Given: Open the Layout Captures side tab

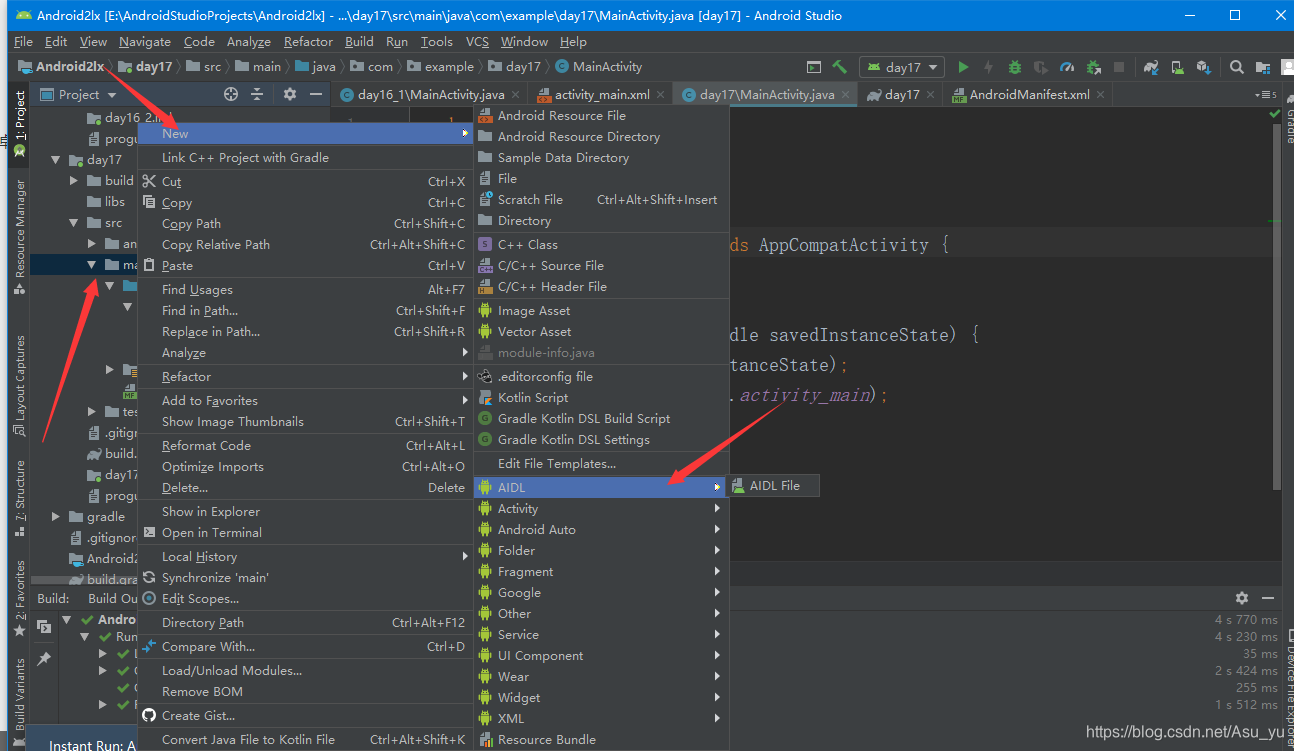Looking at the screenshot, I should point(19,386).
